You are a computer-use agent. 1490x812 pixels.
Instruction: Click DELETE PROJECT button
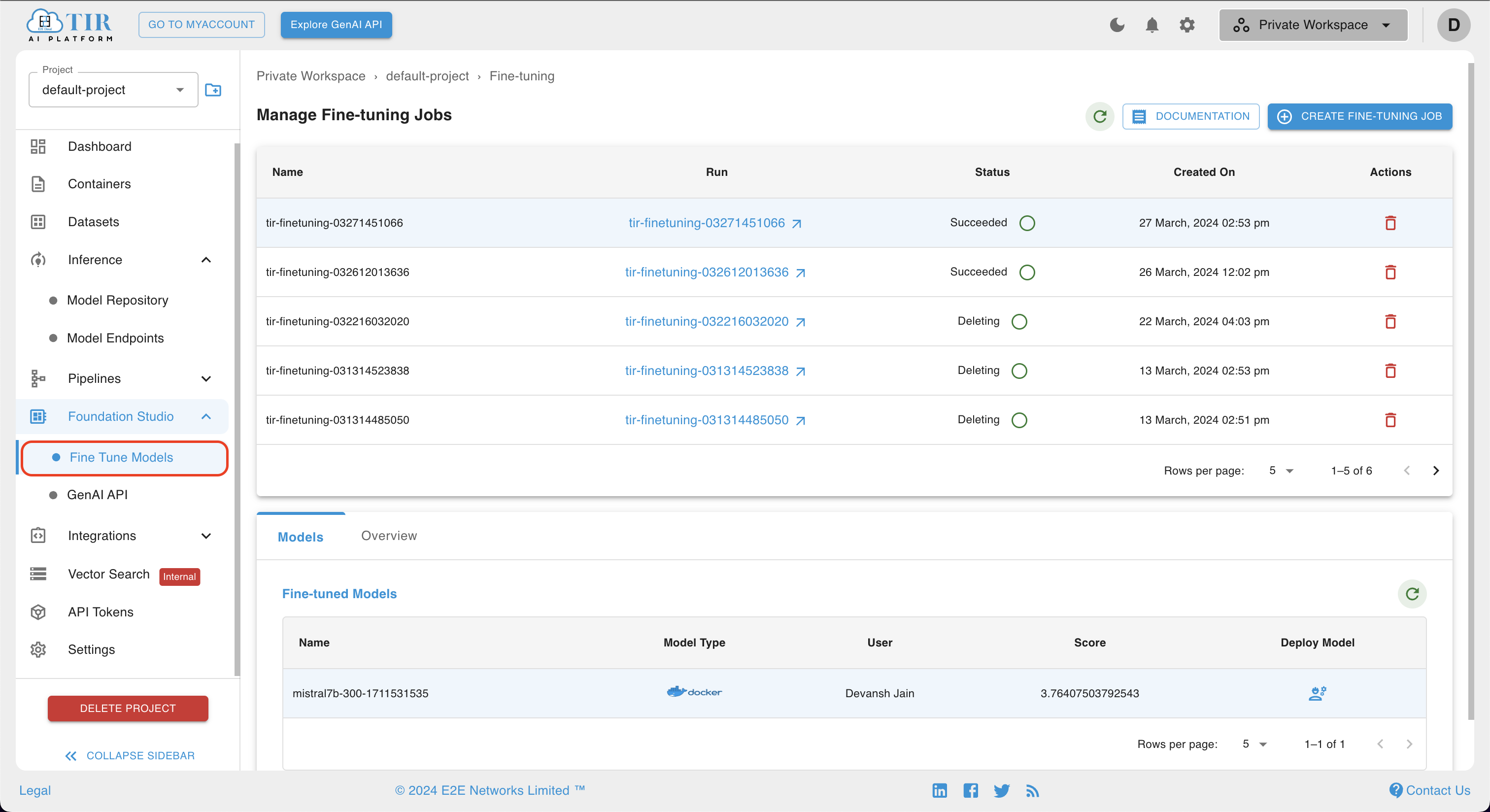click(x=128, y=708)
